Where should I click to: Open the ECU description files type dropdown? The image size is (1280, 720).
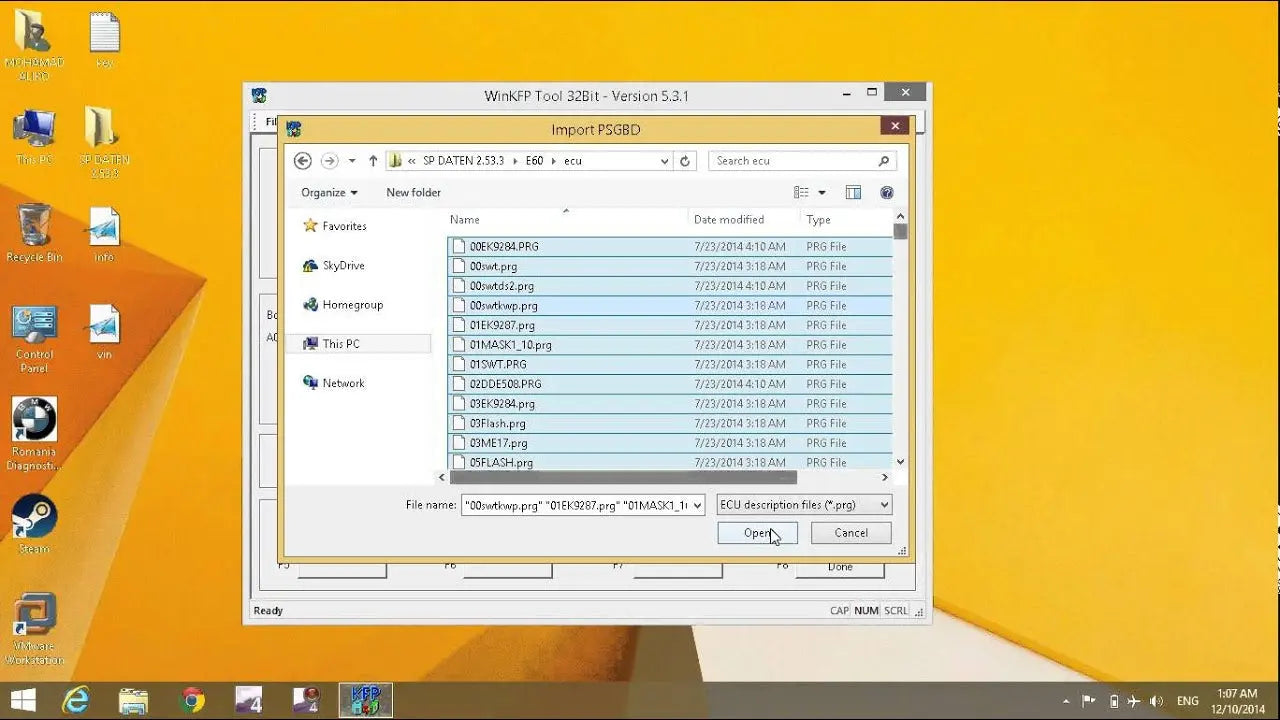804,505
